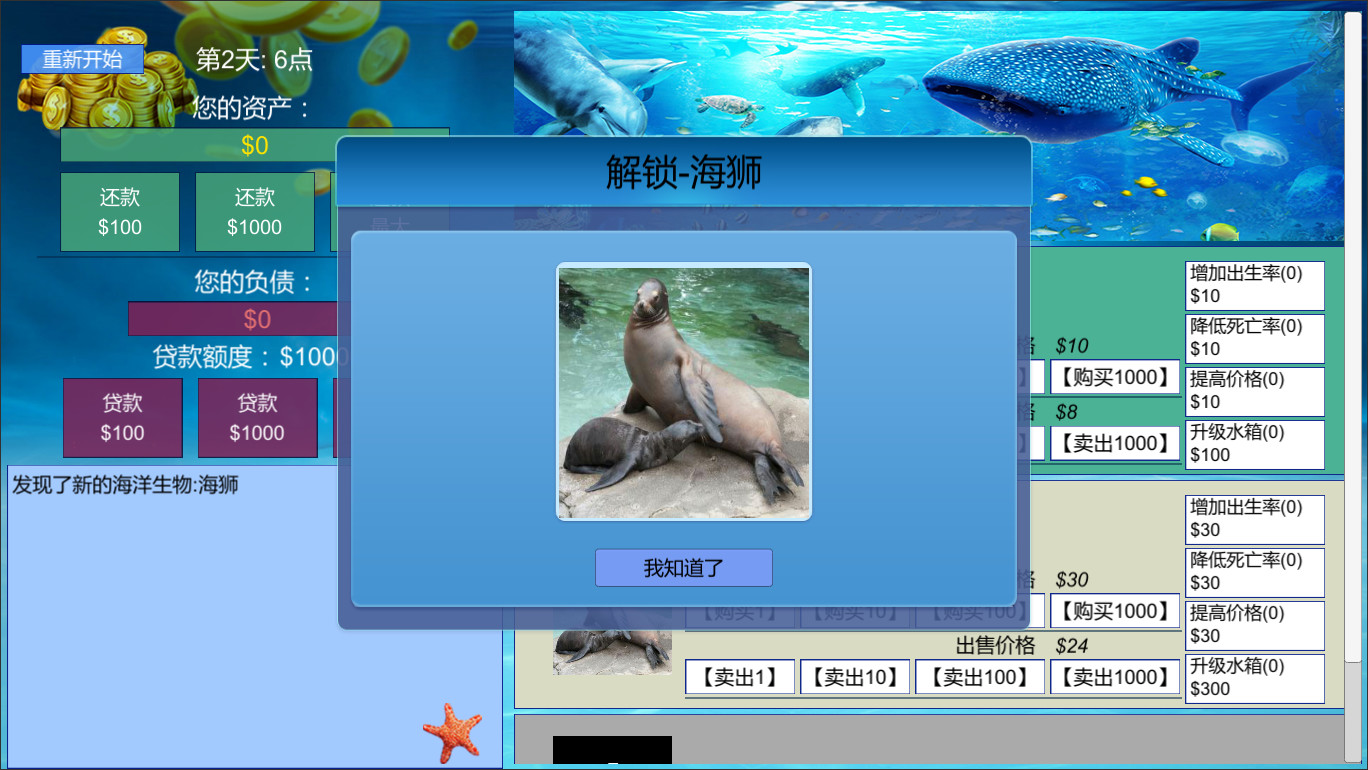Buy 提高价格(0) upgrade costing $10
The image size is (1368, 770).
pos(1255,391)
